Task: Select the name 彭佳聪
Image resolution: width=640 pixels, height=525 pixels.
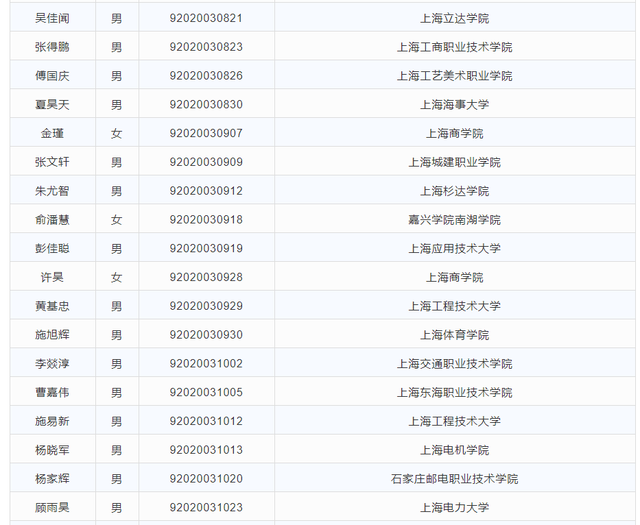Action: [x=52, y=249]
